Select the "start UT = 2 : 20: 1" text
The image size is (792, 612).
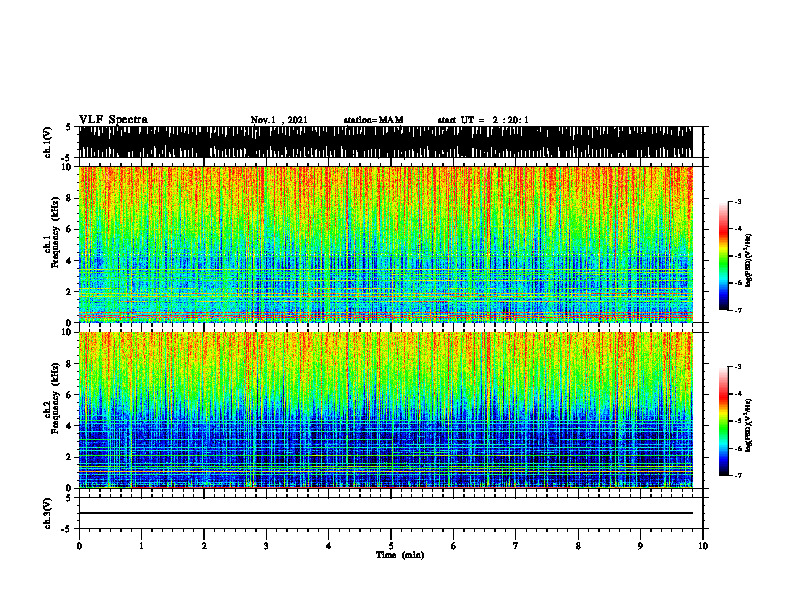(x=483, y=120)
